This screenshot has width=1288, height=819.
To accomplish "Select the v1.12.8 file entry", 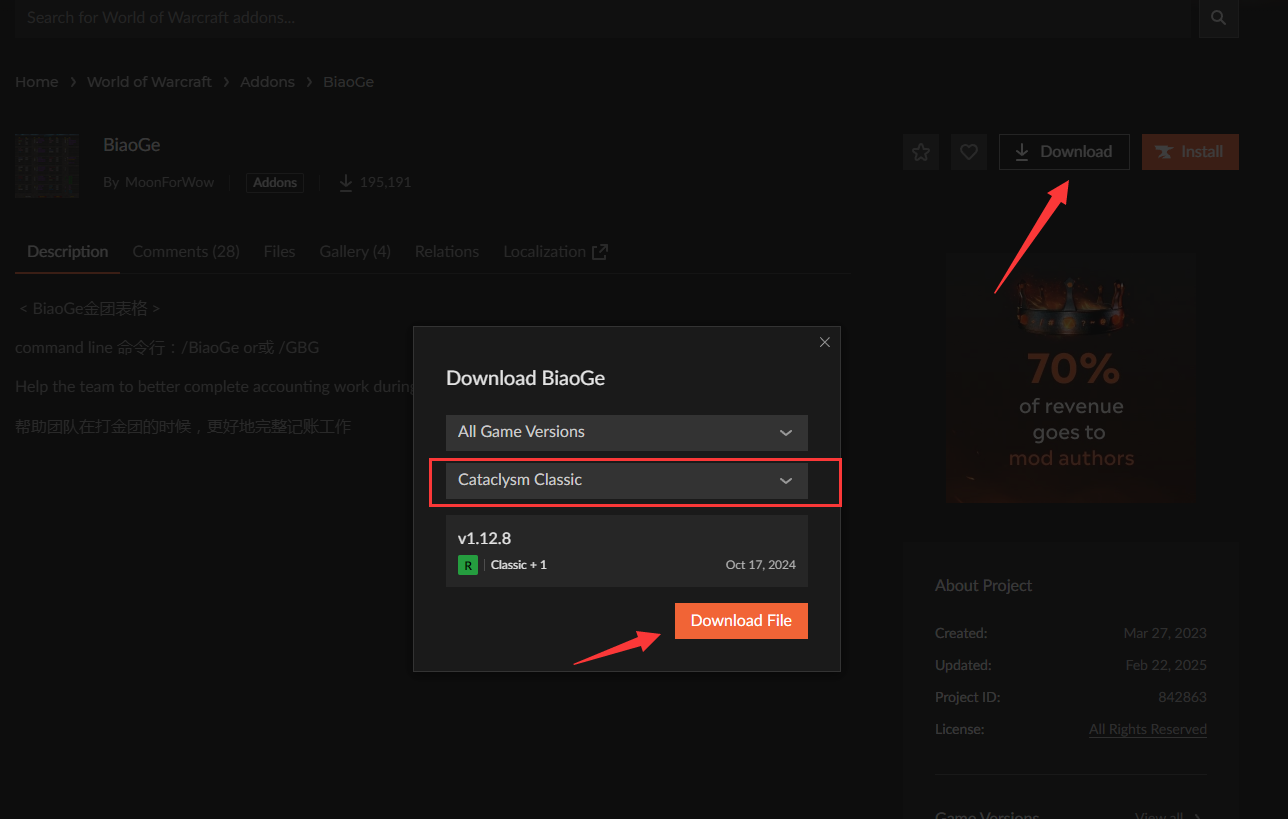I will [x=627, y=551].
